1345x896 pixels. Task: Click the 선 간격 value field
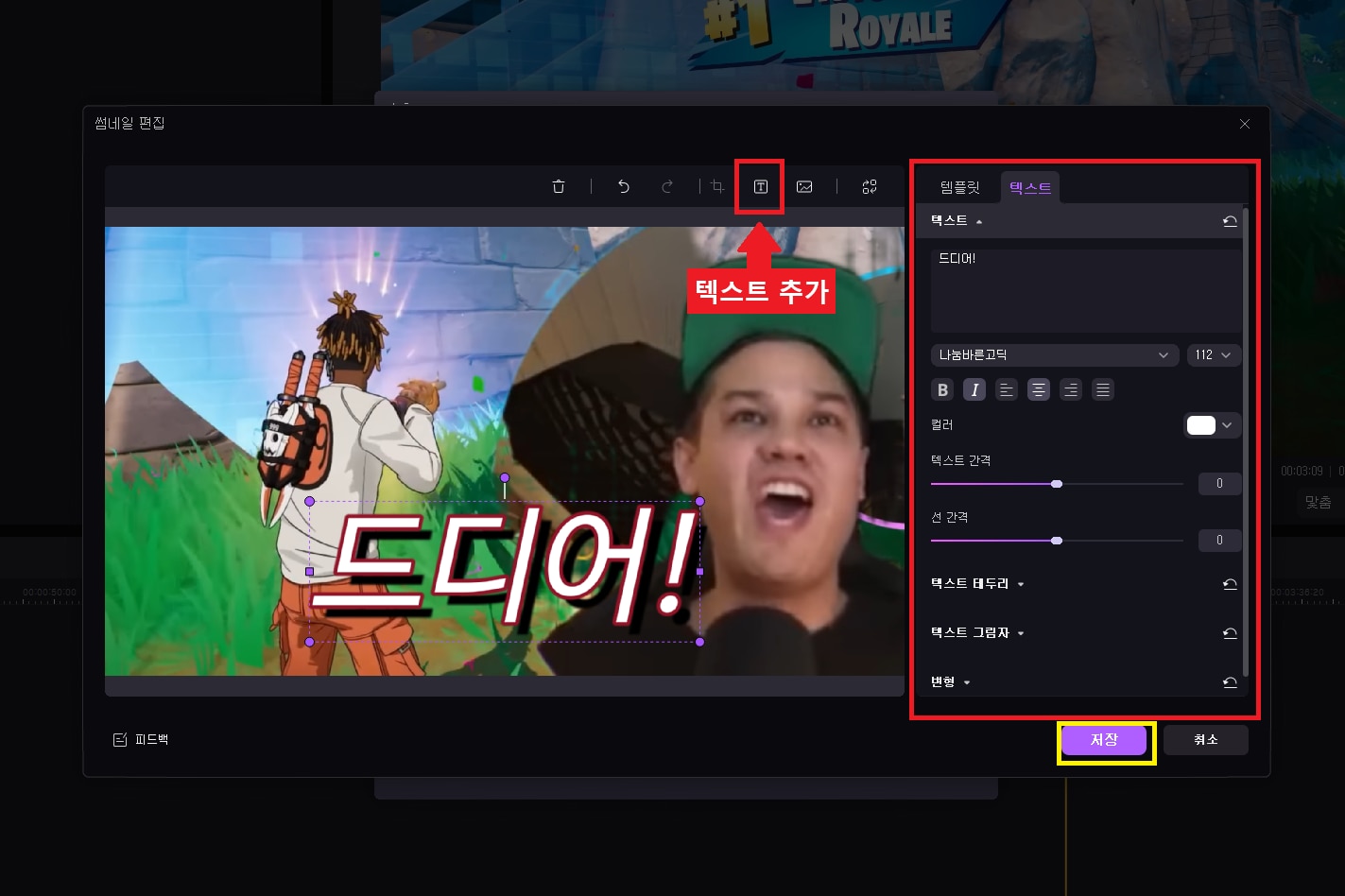pos(1219,541)
